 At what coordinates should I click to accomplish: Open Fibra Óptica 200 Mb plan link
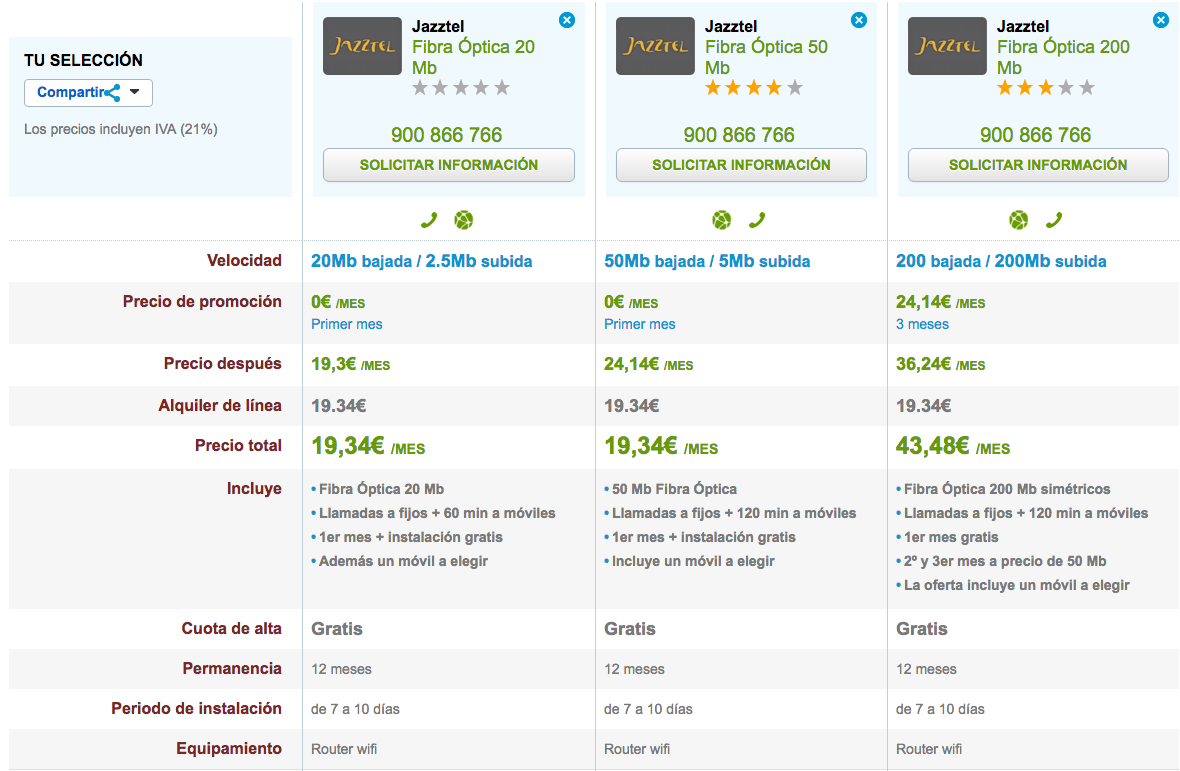1063,57
